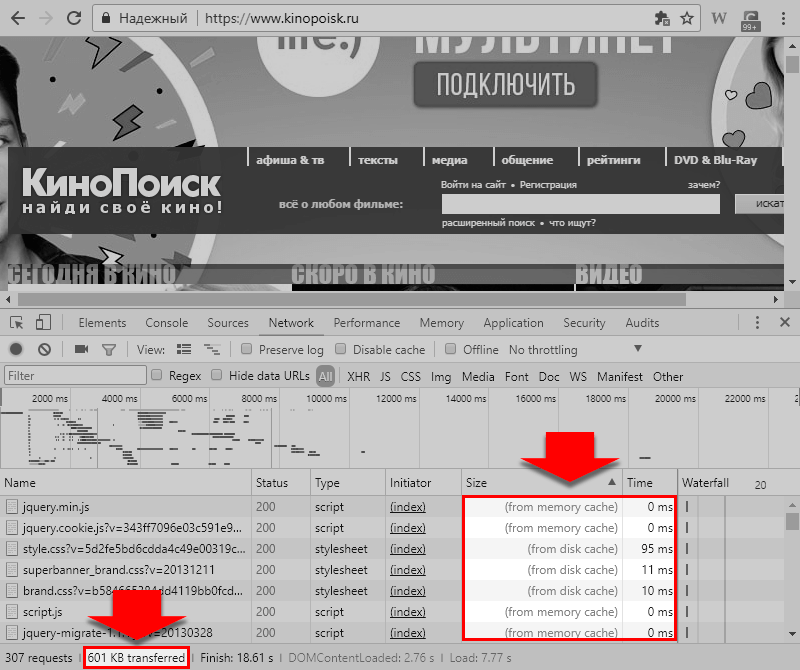Toggle the device toolbar icon
The height and width of the screenshot is (670, 800).
[43, 323]
